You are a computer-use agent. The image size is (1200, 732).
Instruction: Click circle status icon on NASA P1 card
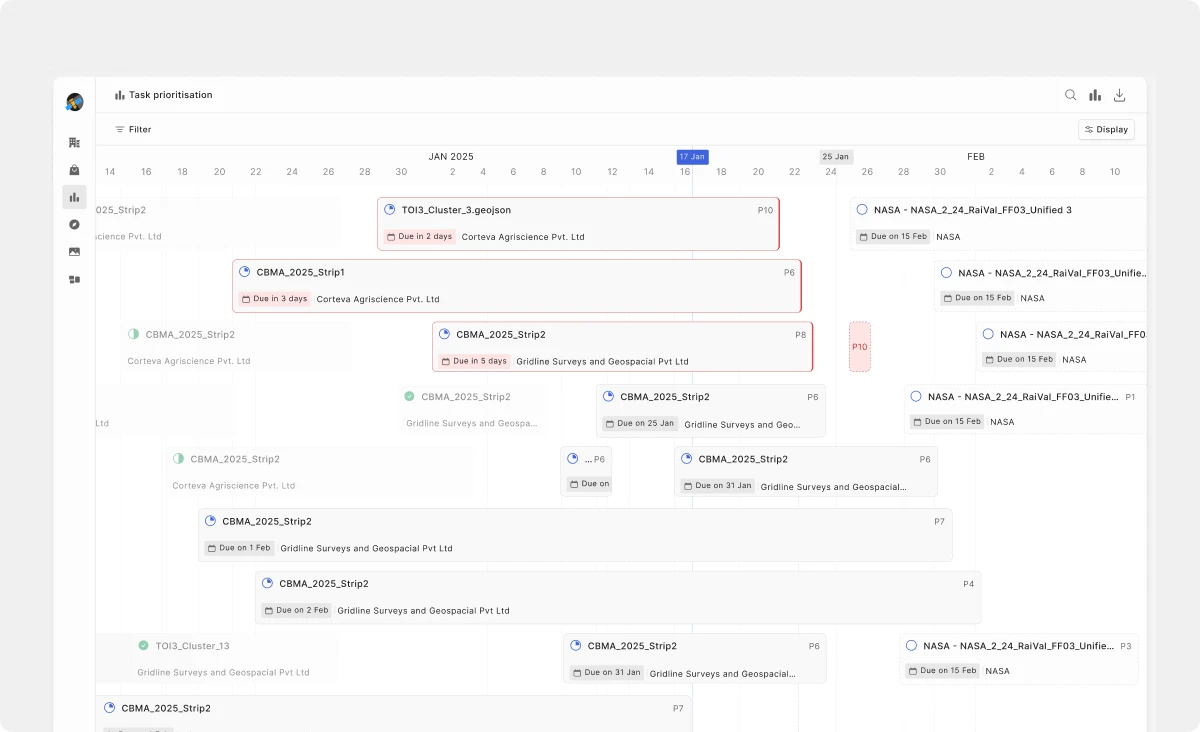(916, 396)
